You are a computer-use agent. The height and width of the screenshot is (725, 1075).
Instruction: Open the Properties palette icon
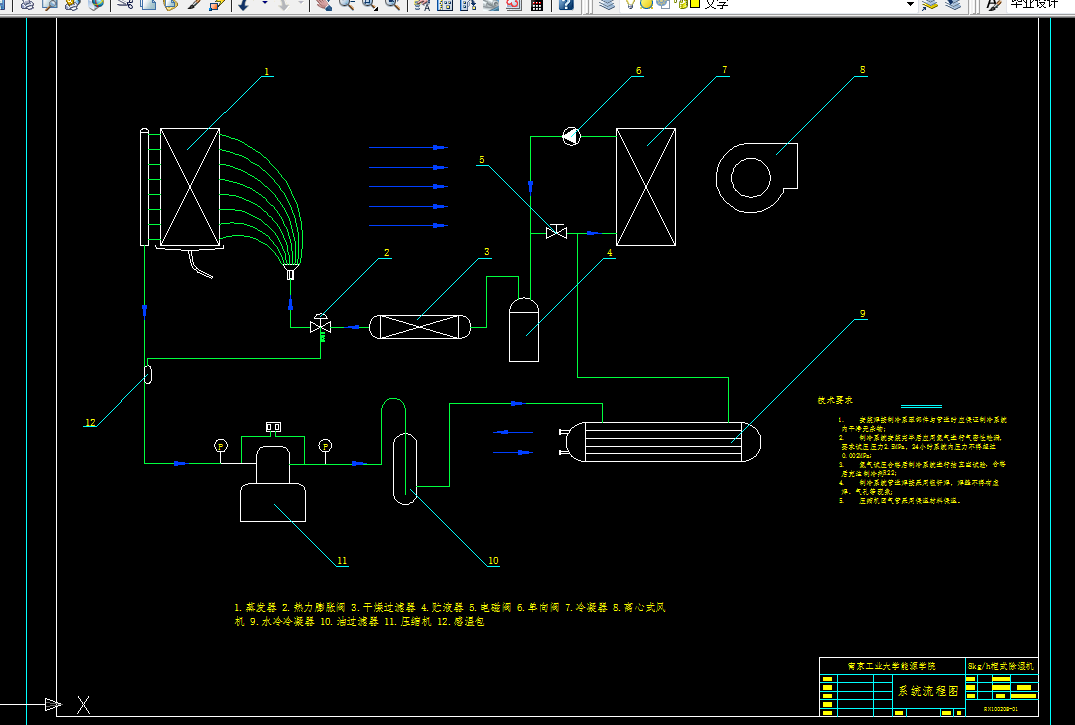click(422, 3)
